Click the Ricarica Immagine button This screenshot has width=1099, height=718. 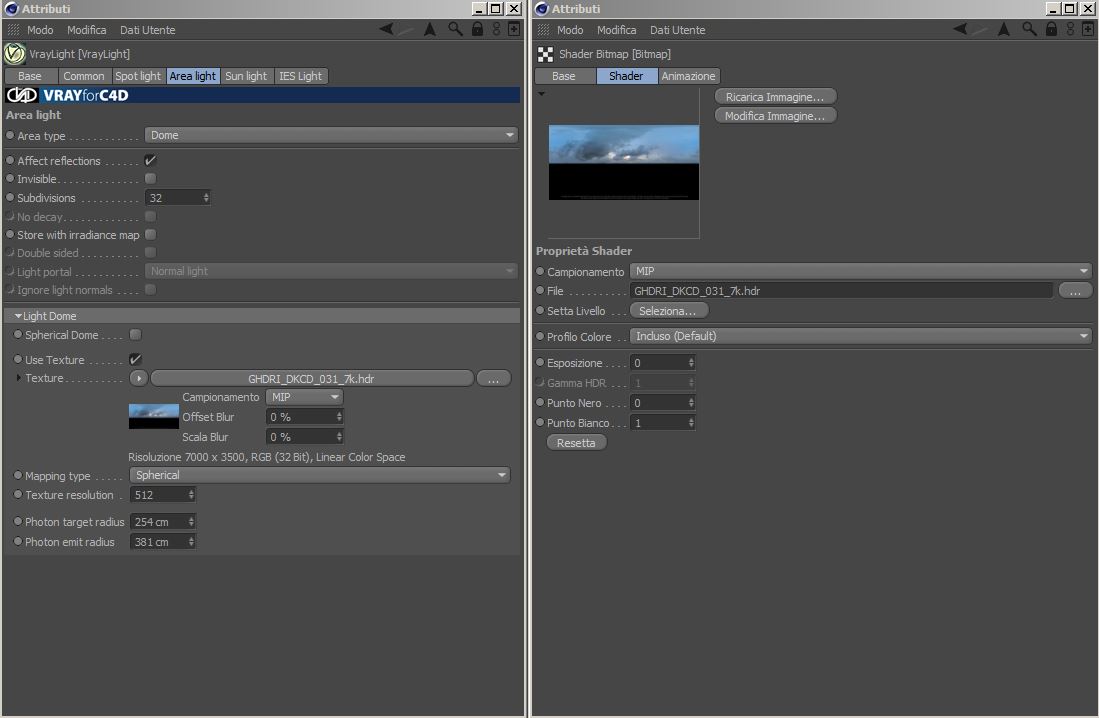tap(775, 97)
